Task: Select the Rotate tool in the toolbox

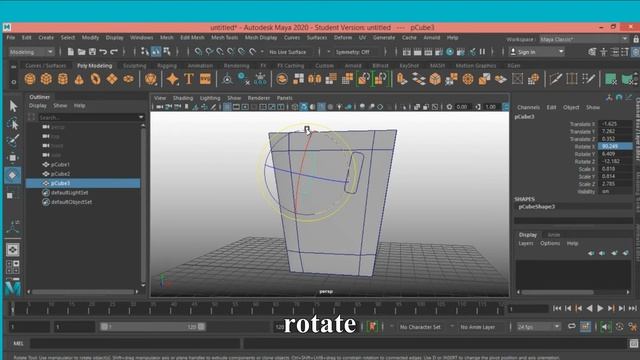Action: [x=13, y=175]
